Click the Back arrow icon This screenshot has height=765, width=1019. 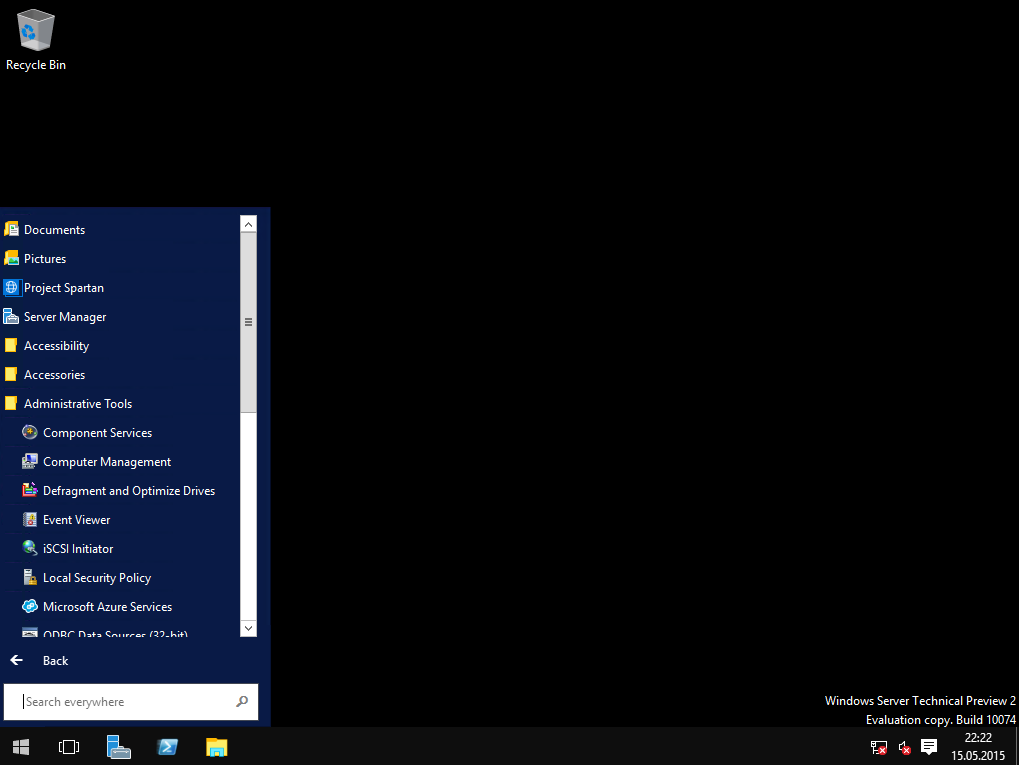click(17, 660)
